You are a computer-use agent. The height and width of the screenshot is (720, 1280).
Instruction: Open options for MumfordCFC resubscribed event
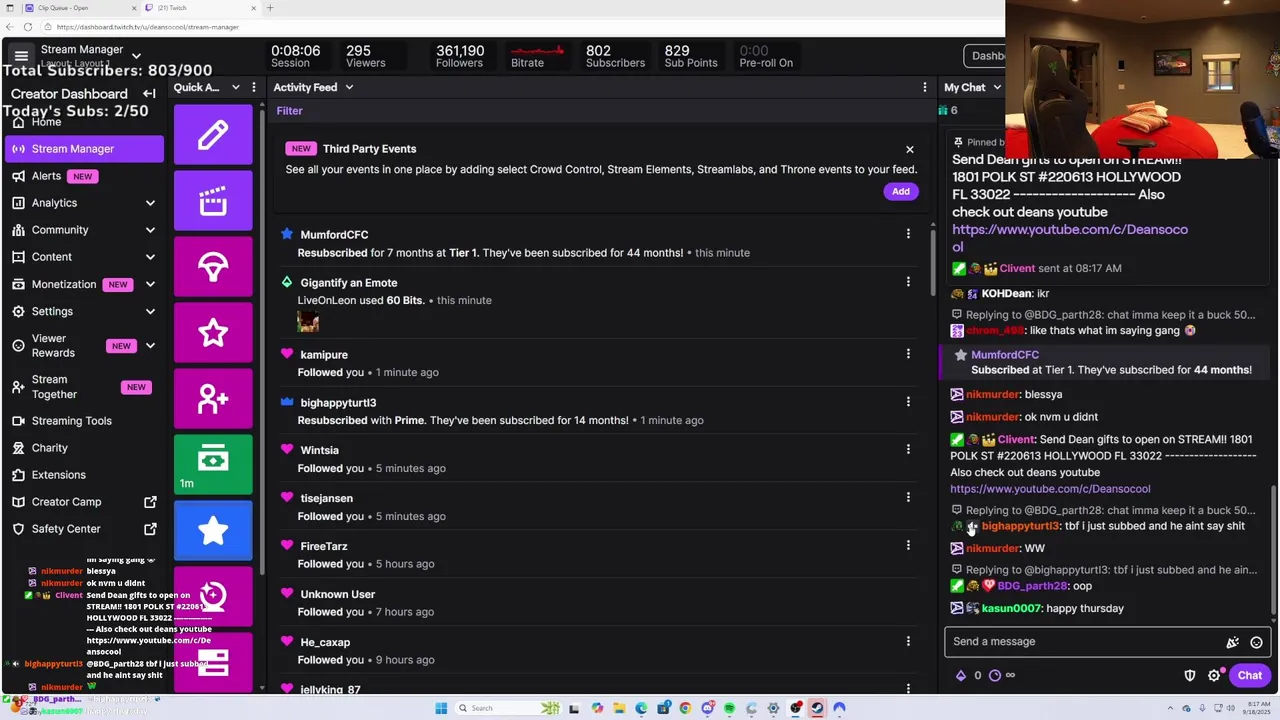click(x=908, y=234)
